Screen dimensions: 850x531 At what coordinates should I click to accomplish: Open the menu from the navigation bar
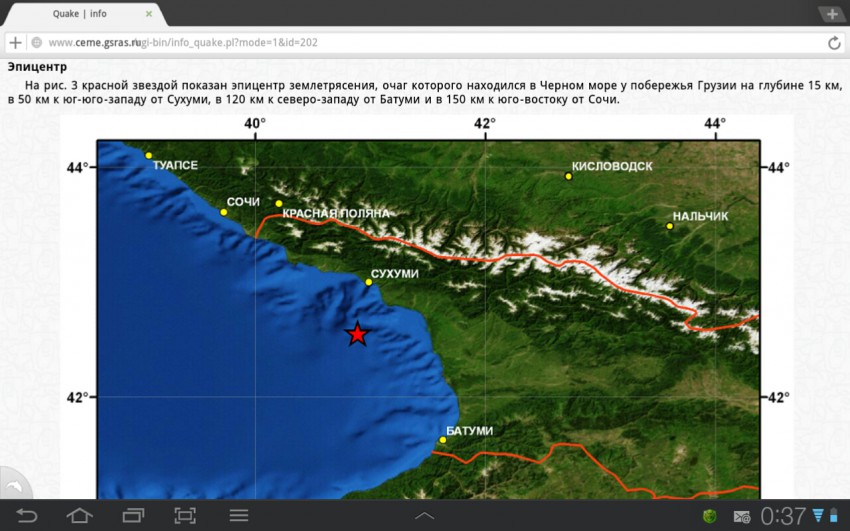point(238,516)
